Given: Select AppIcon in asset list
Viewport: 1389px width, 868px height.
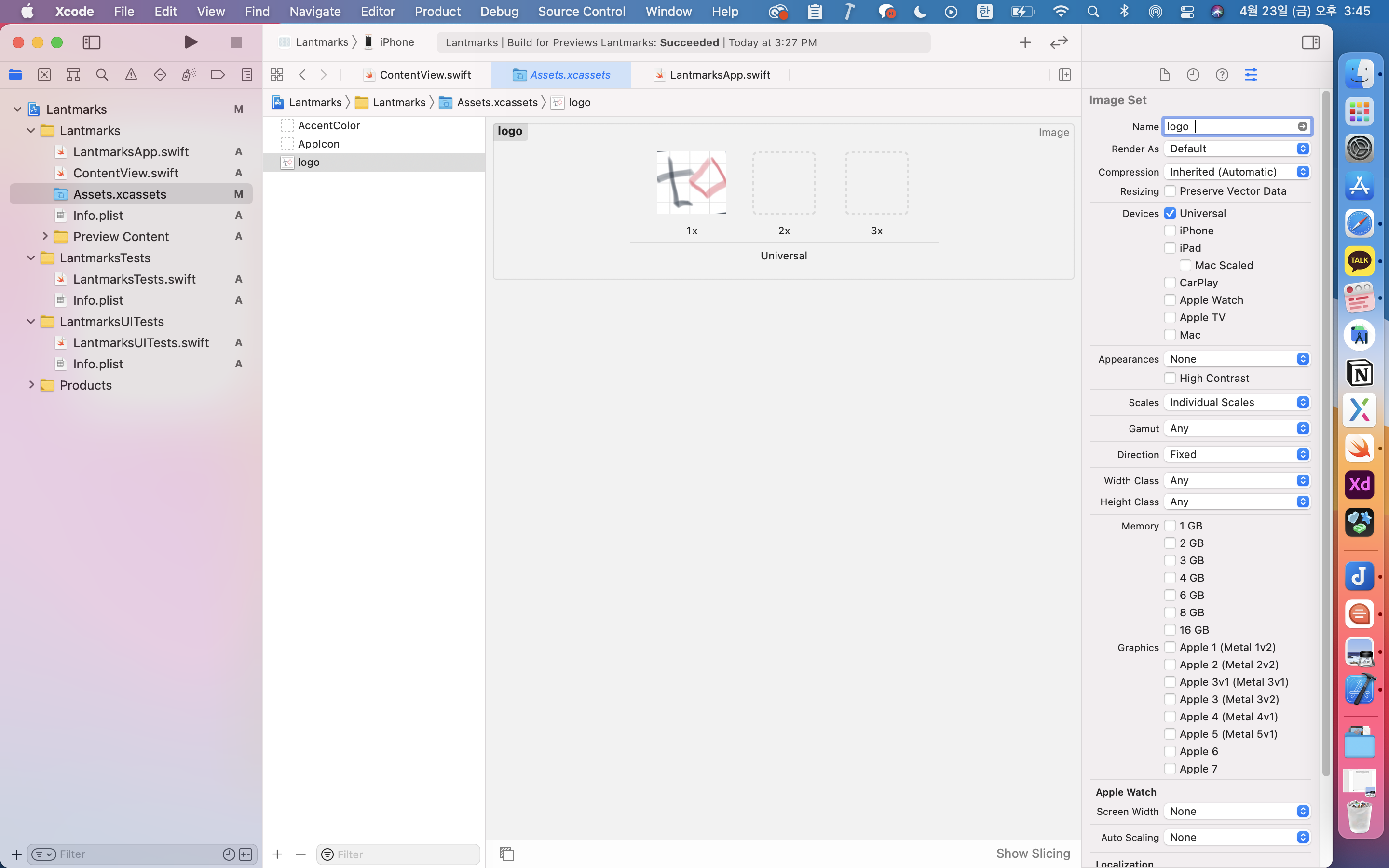Looking at the screenshot, I should coord(318,144).
